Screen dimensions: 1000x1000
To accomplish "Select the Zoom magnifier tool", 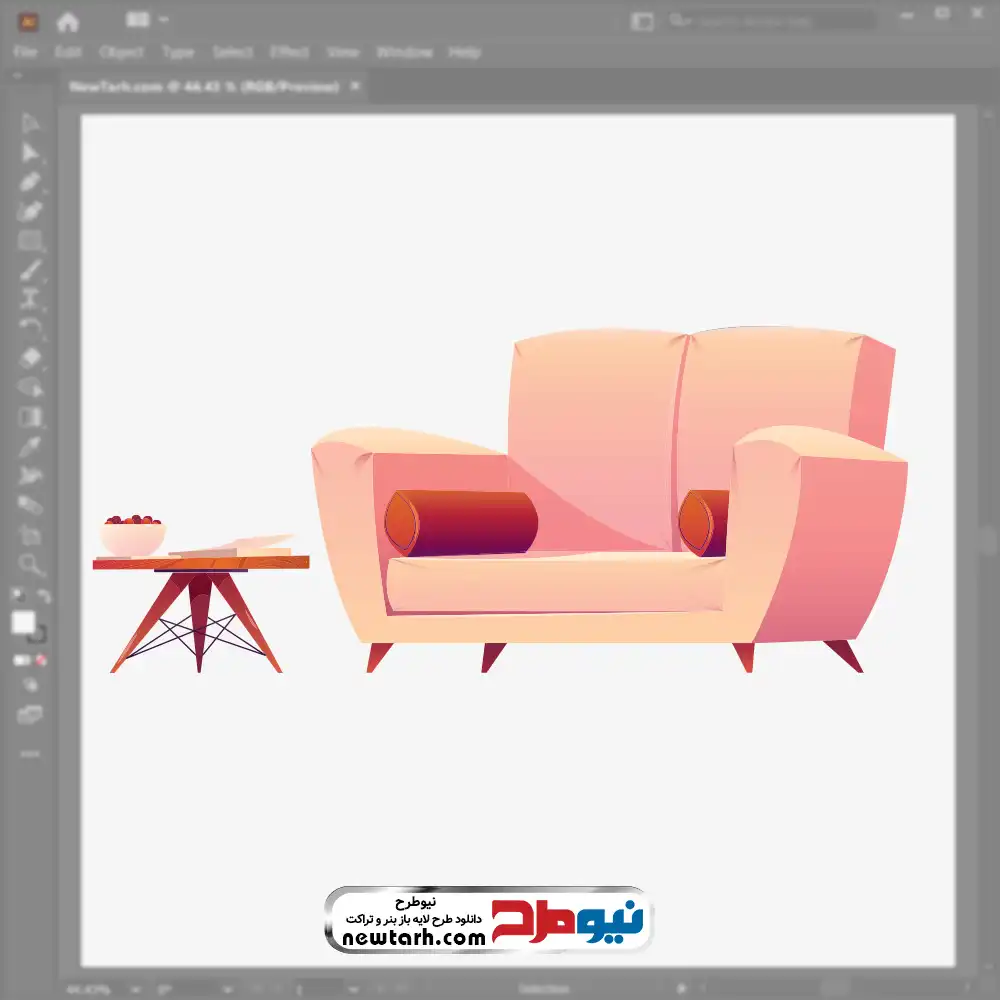I will tap(31, 565).
